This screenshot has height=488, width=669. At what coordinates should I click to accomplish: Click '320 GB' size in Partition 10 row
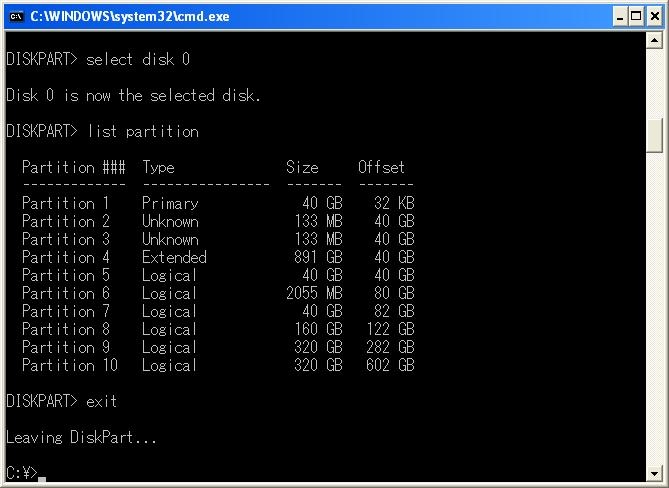click(x=318, y=366)
